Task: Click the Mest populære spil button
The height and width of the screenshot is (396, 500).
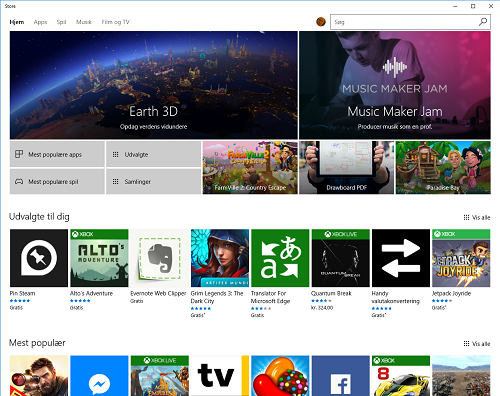Action: [57, 182]
